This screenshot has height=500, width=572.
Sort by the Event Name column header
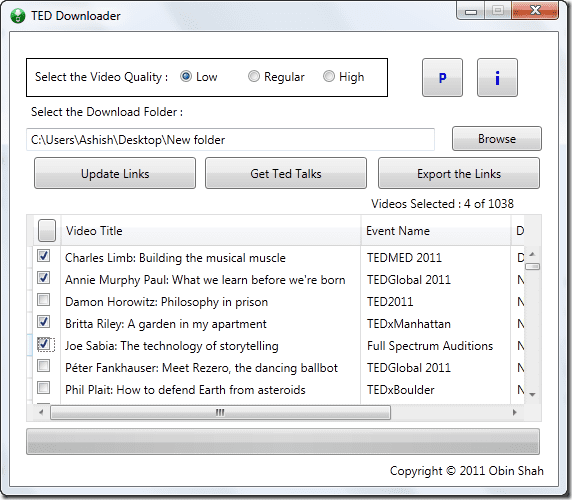[436, 230]
